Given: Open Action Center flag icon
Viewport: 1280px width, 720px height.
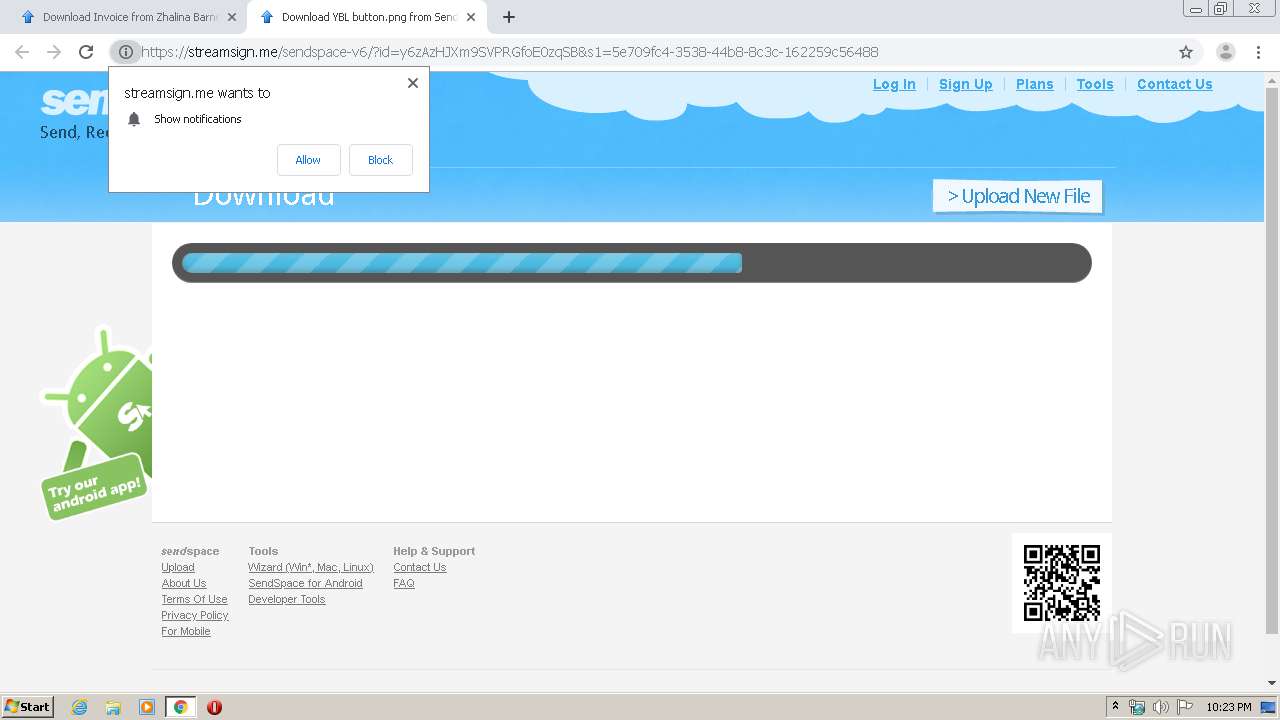Looking at the screenshot, I should [1184, 707].
